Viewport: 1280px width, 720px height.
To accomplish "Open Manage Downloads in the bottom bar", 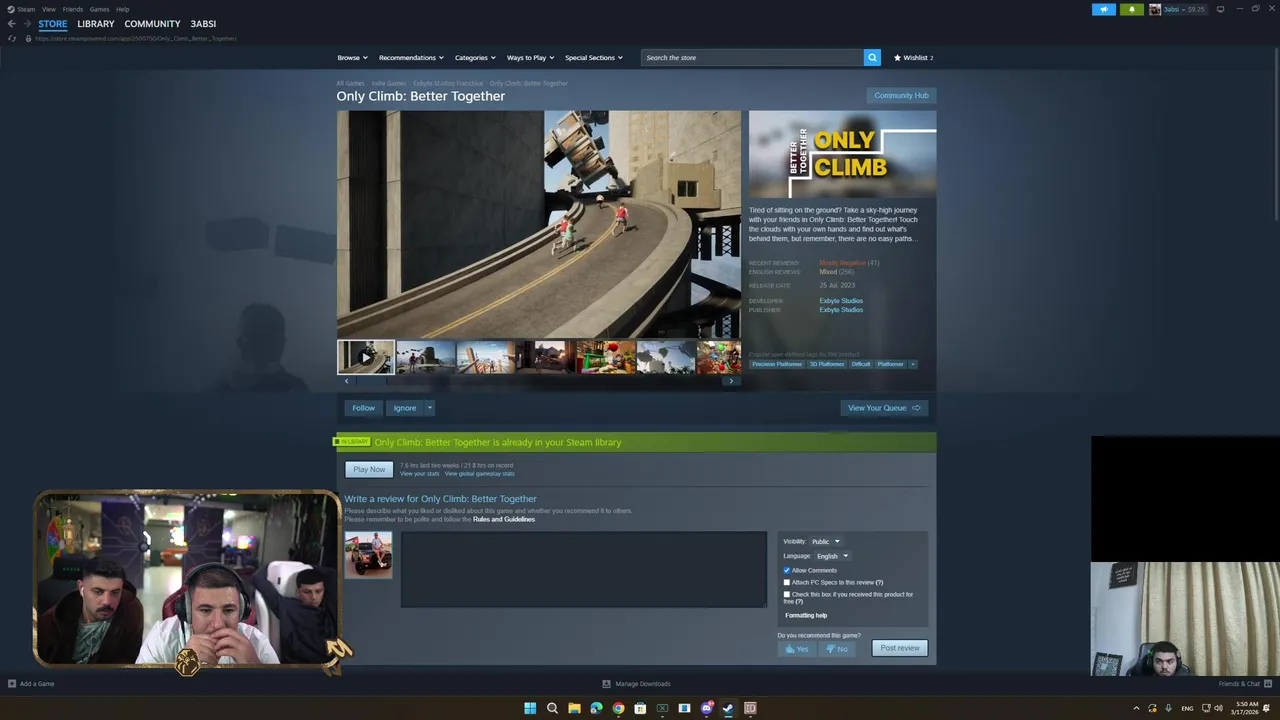I will coord(636,684).
